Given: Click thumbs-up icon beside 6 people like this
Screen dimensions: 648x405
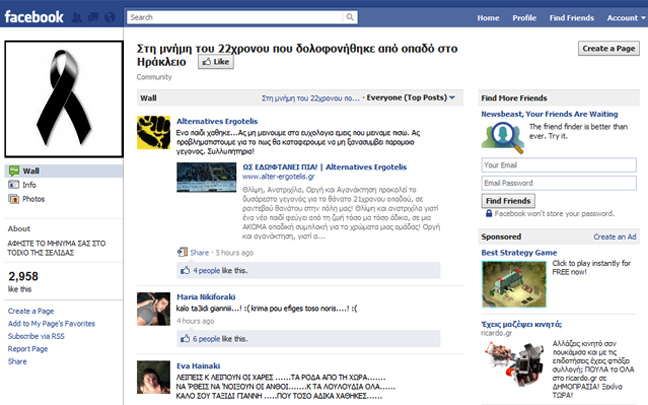Looking at the screenshot, I should pyautogui.click(x=186, y=338).
